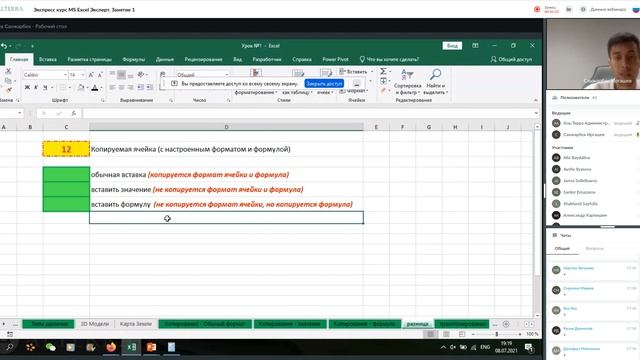Viewport: 640px width, 360px height.
Task: Open the Общий number format dropdown
Action: pyautogui.click(x=227, y=75)
